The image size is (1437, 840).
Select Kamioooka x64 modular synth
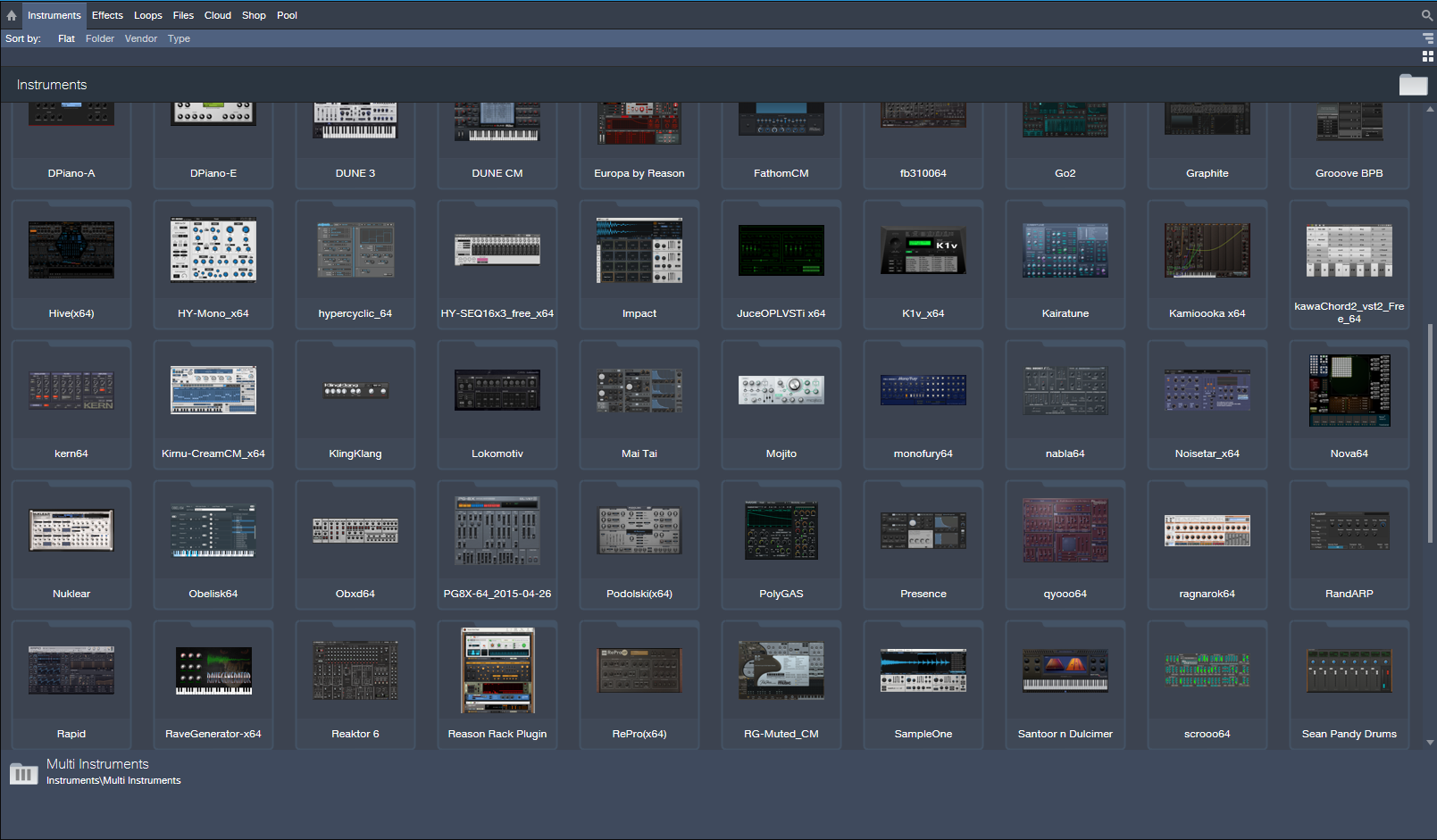click(x=1207, y=265)
